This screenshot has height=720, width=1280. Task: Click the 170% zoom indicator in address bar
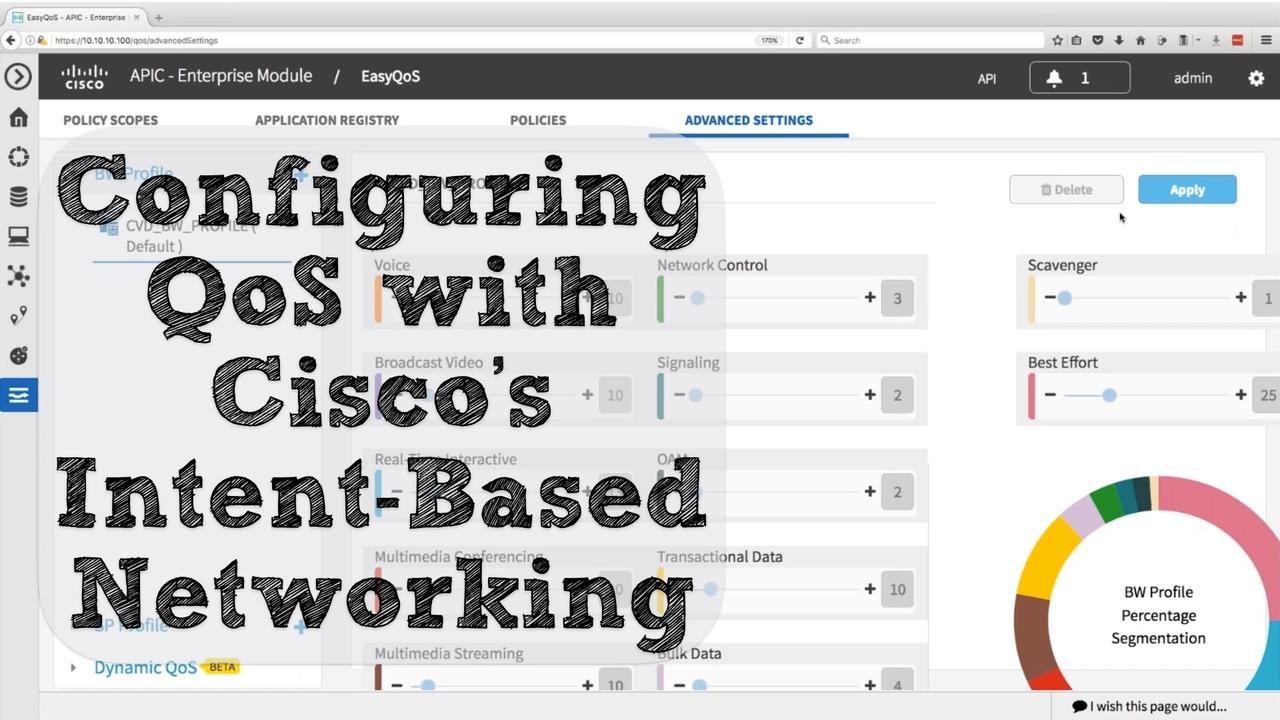[769, 40]
